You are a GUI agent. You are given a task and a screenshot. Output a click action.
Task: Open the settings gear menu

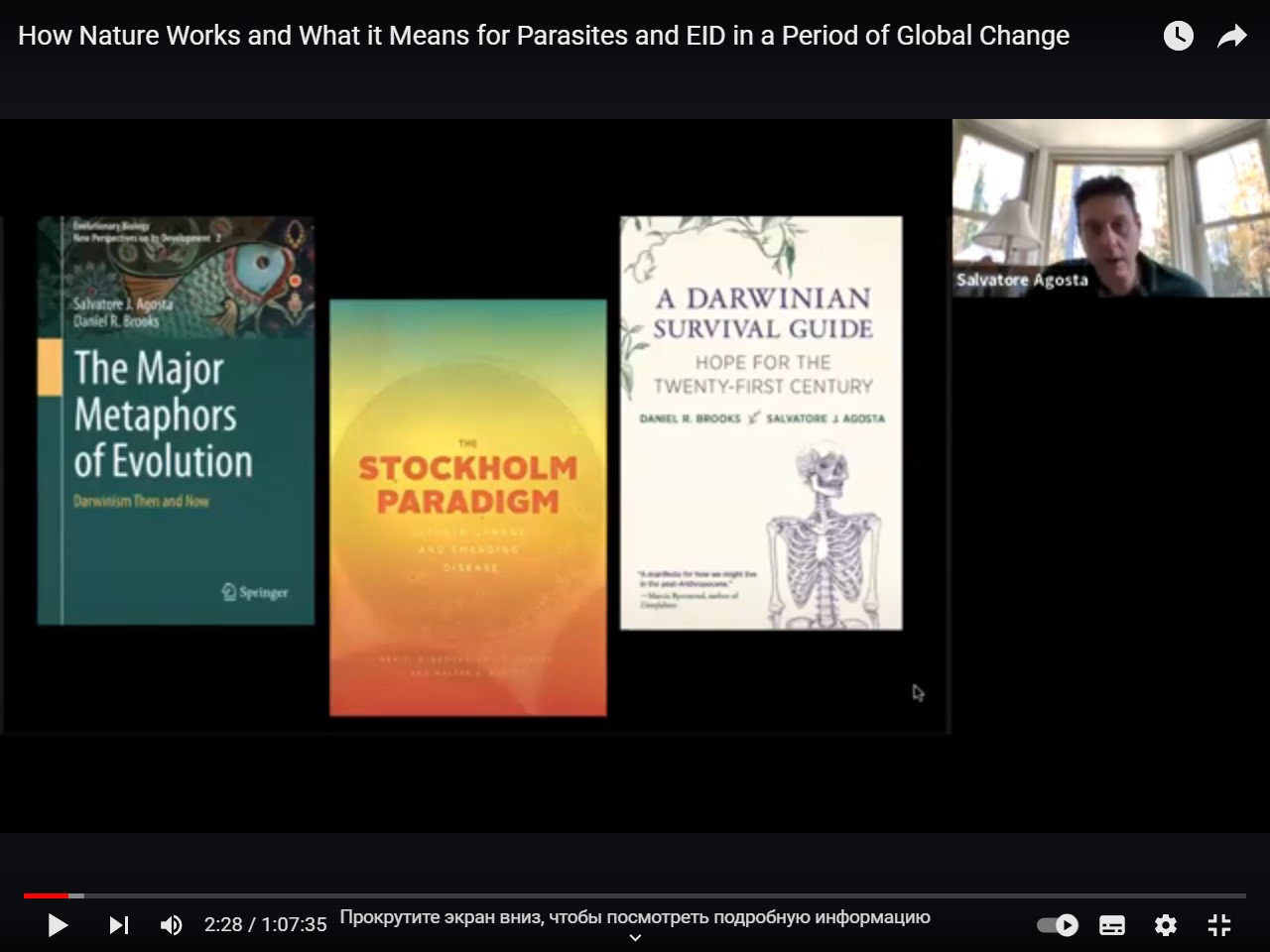tap(1166, 925)
